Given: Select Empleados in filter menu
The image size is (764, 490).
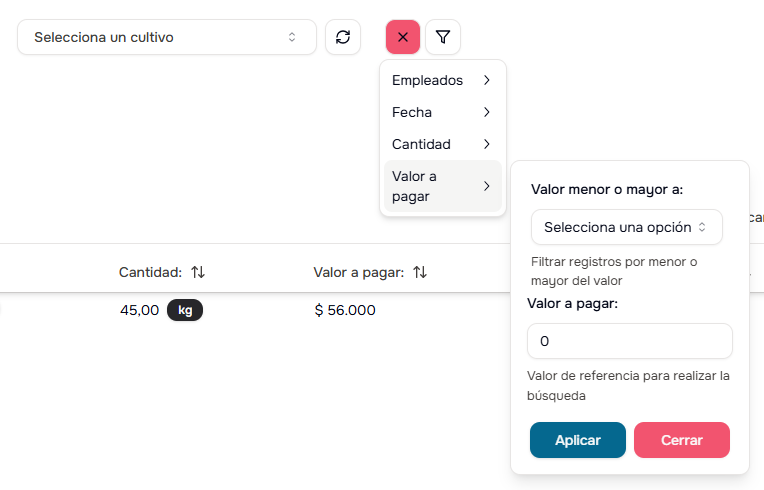Looking at the screenshot, I should 428,80.
